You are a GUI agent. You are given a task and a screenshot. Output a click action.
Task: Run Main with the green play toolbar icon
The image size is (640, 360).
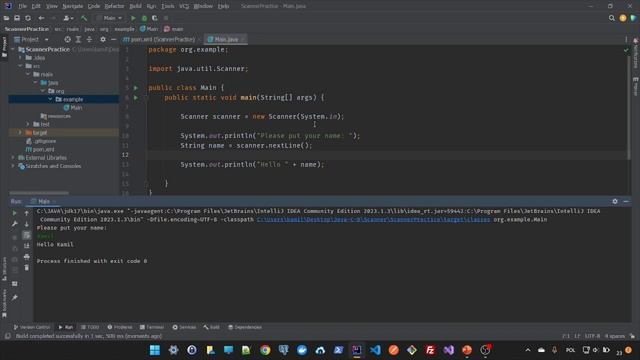pos(133,18)
